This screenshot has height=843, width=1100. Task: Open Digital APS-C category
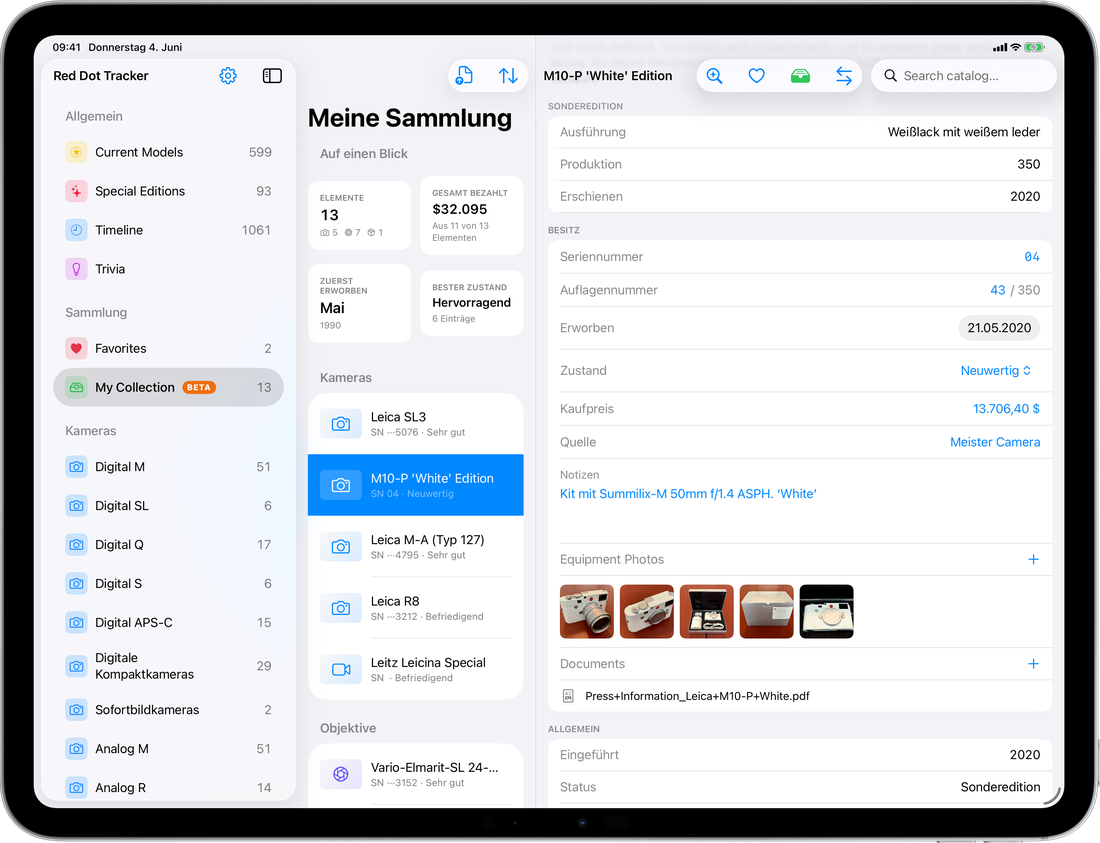tap(168, 622)
